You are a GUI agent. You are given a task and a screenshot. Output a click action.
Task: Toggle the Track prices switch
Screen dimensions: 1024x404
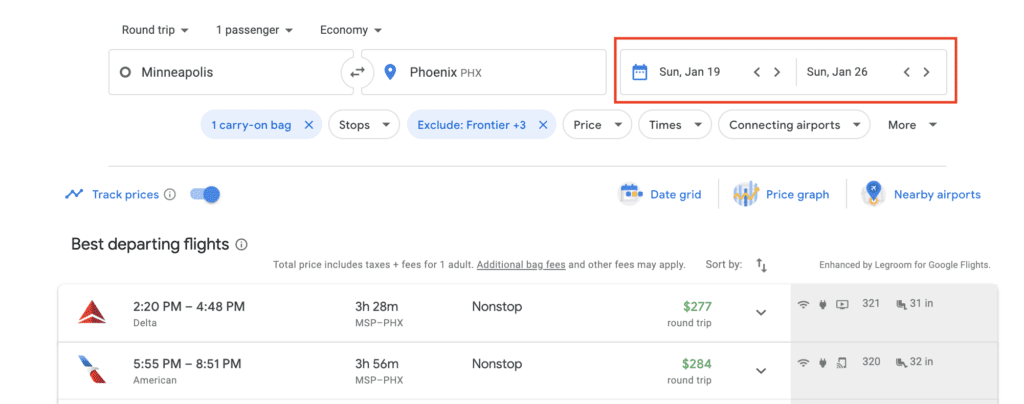(x=204, y=194)
